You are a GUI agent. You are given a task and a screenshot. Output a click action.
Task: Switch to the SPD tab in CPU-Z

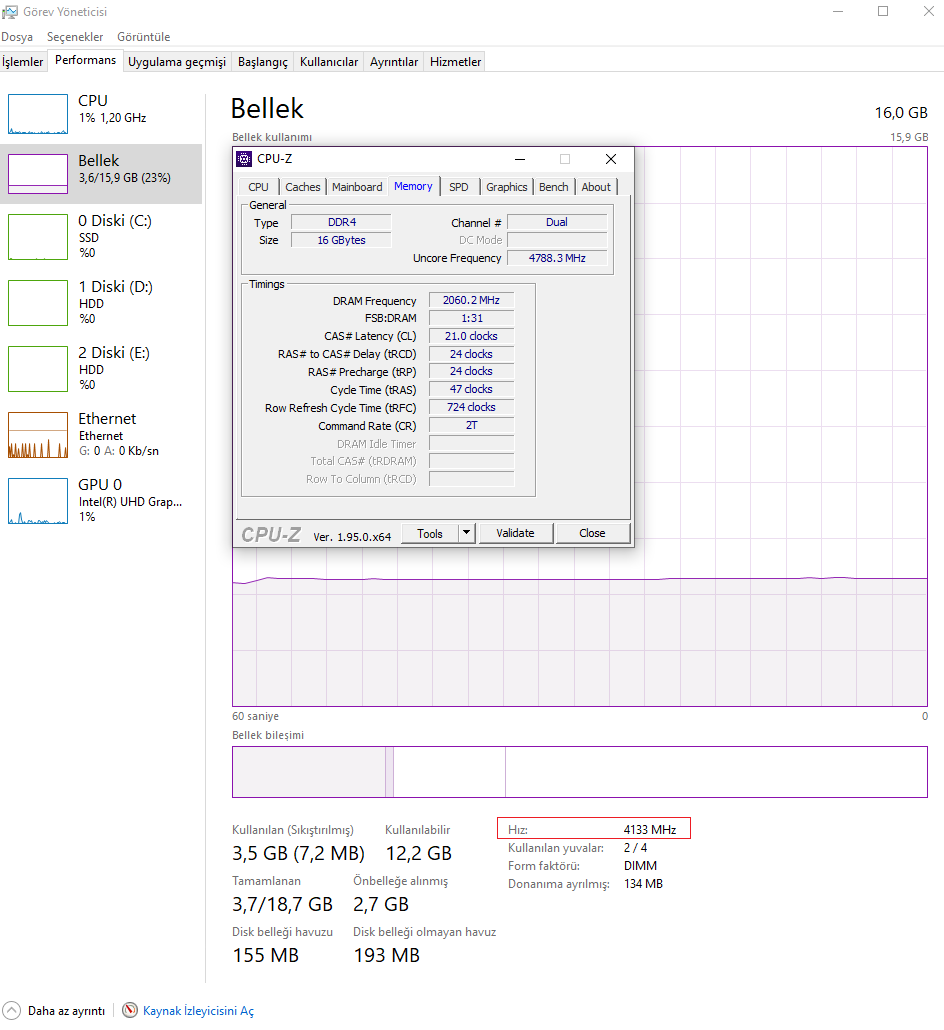(459, 187)
